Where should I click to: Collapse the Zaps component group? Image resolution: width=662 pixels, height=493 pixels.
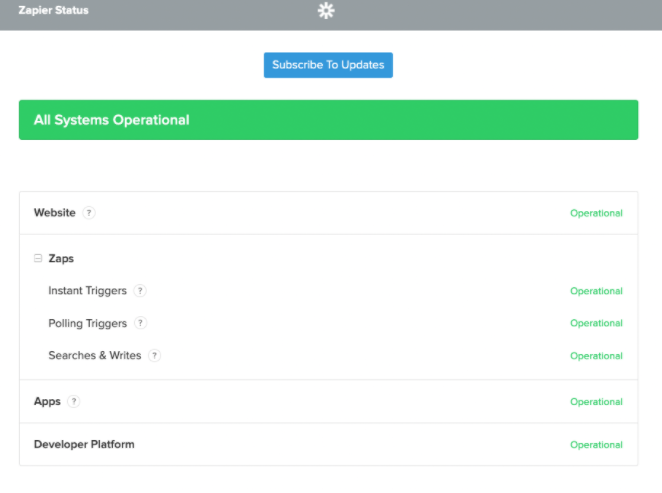[x=38, y=258]
